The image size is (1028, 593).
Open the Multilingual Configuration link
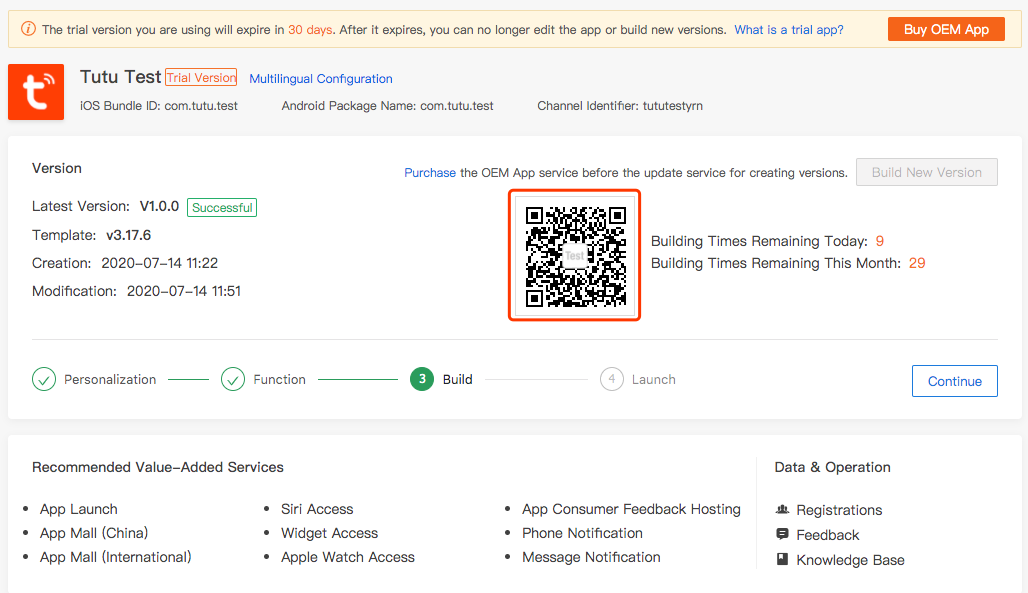tap(321, 79)
